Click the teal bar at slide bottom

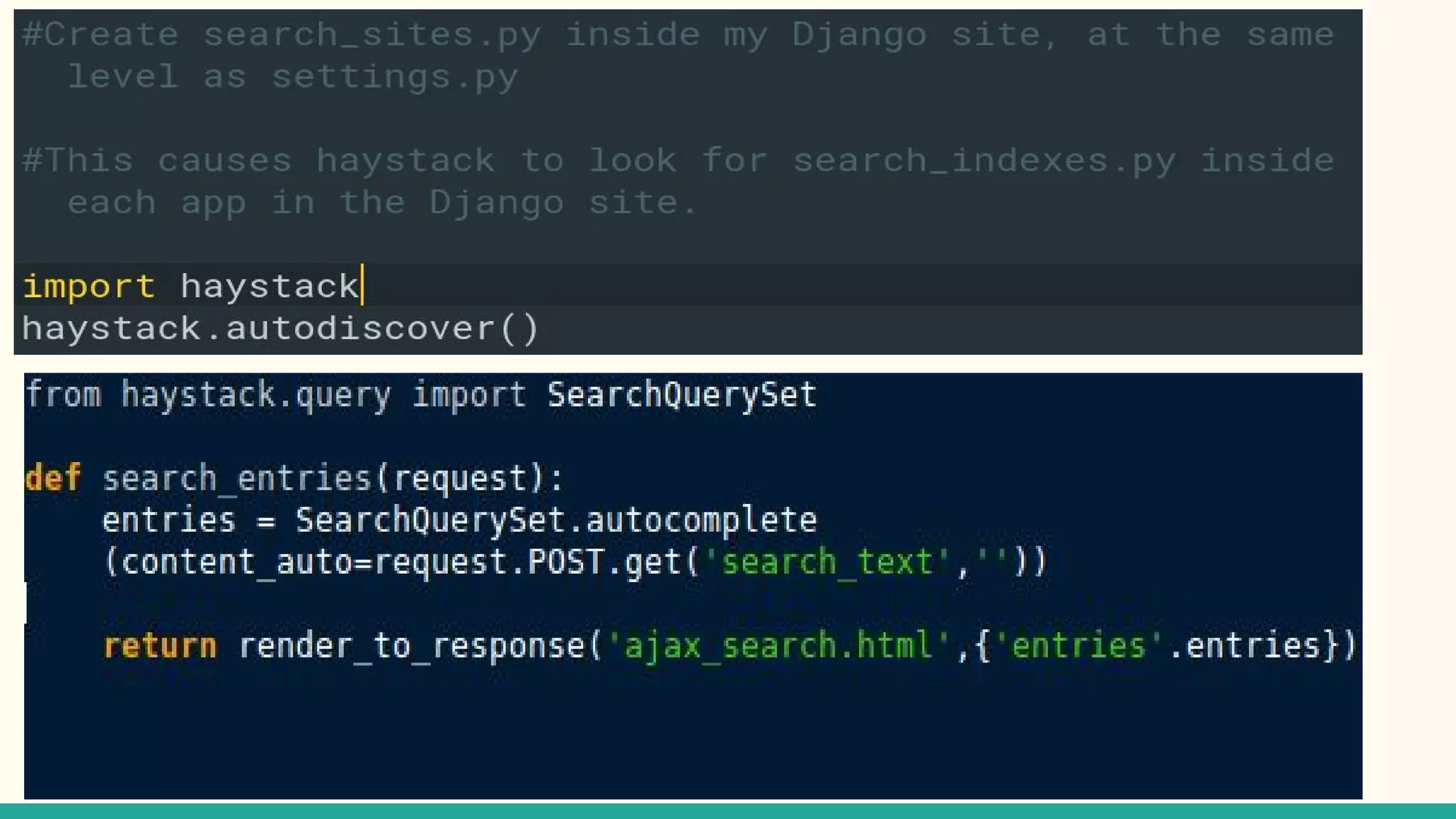point(728,811)
